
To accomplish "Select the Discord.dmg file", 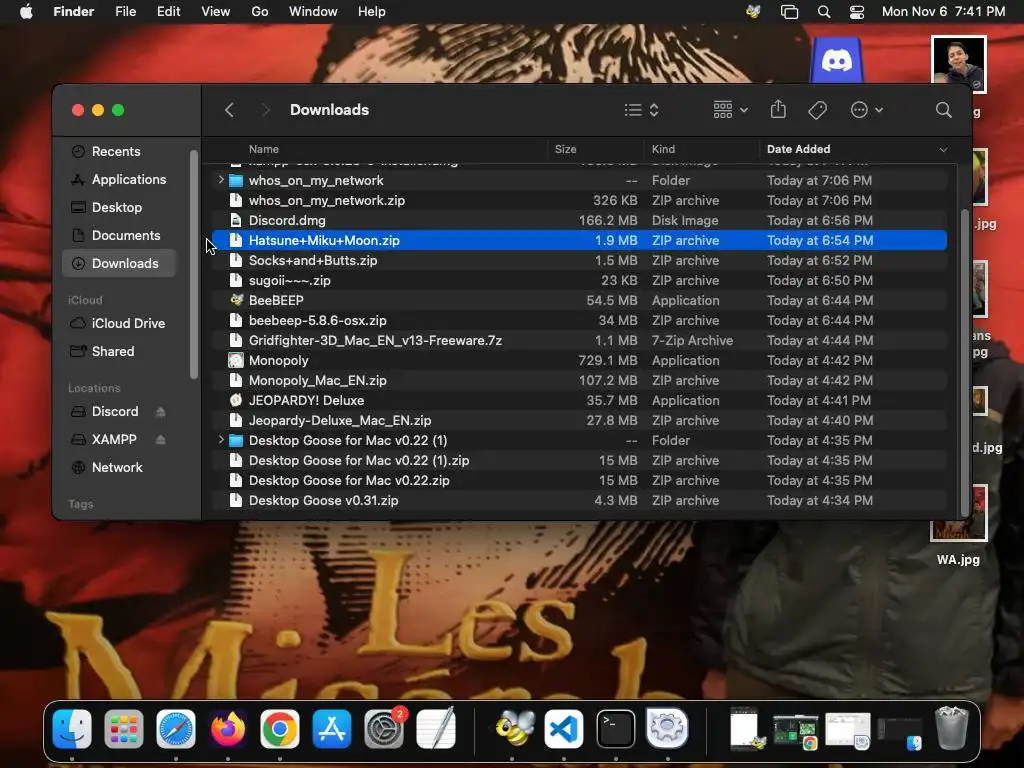I will tap(579, 221).
